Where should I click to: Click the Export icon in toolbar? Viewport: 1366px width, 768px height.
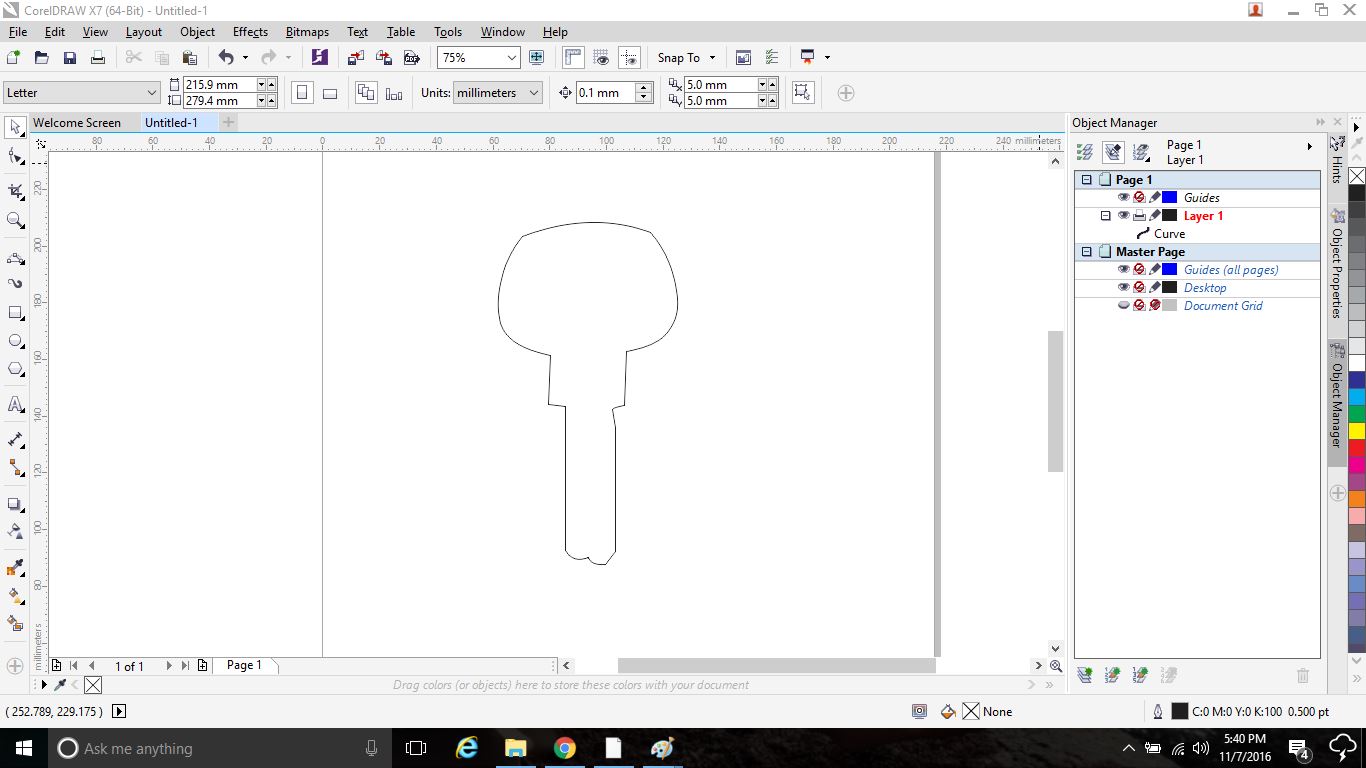pos(383,58)
